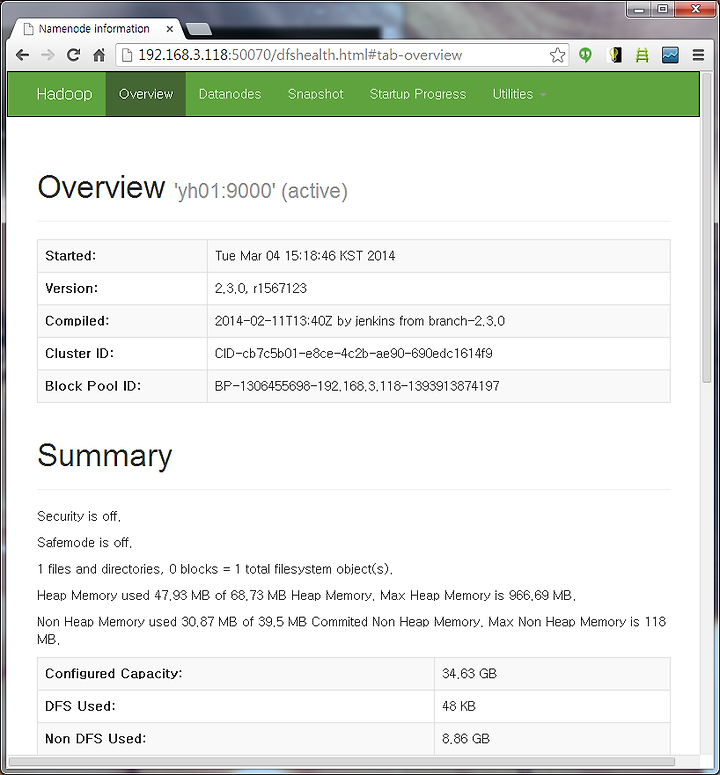Click the Non Heap Memory used line

(x=351, y=630)
